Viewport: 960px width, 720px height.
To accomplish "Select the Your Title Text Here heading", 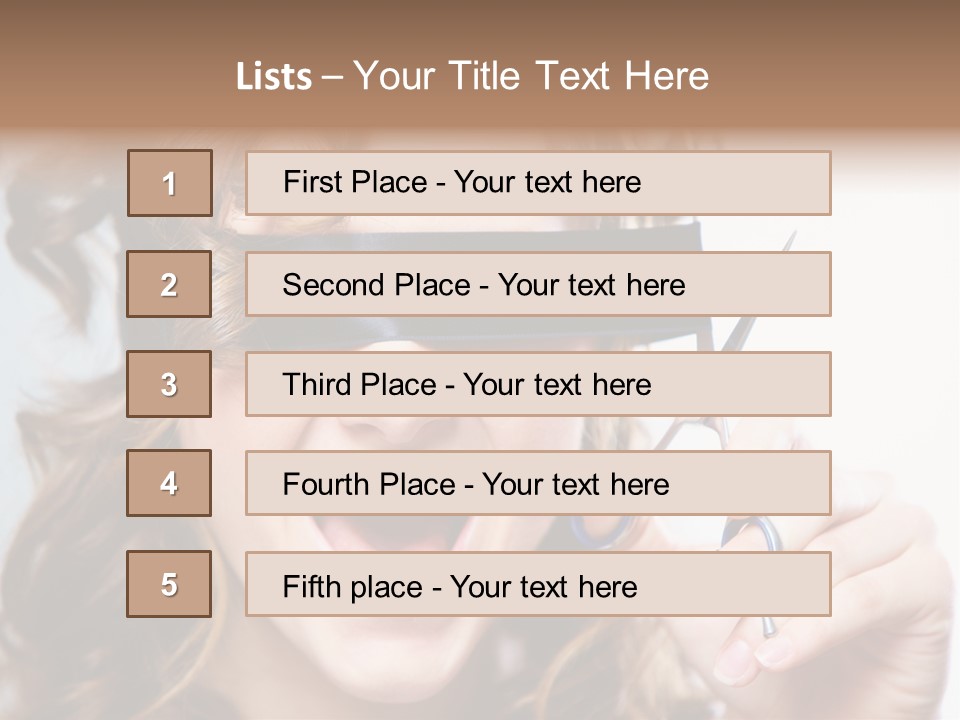I will (x=531, y=76).
